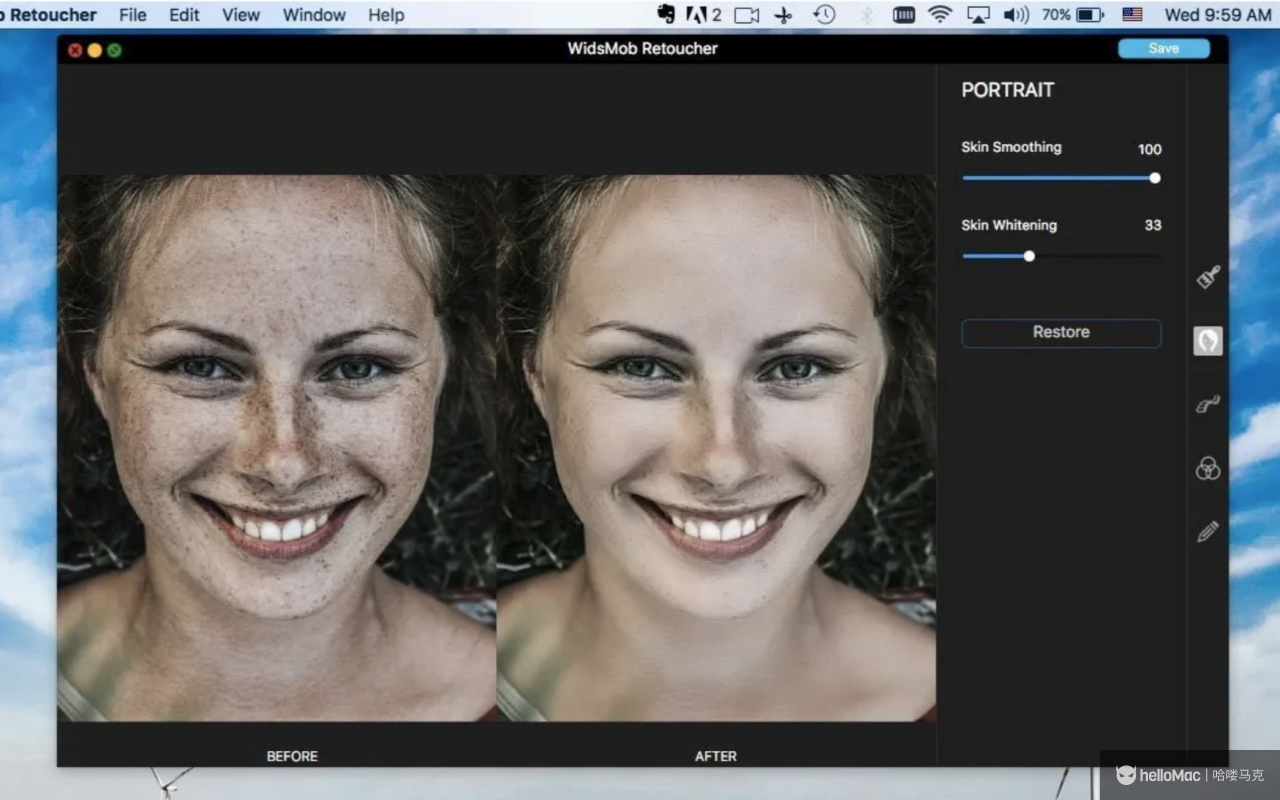Open the color filters circles icon
1280x800 pixels.
[1208, 468]
